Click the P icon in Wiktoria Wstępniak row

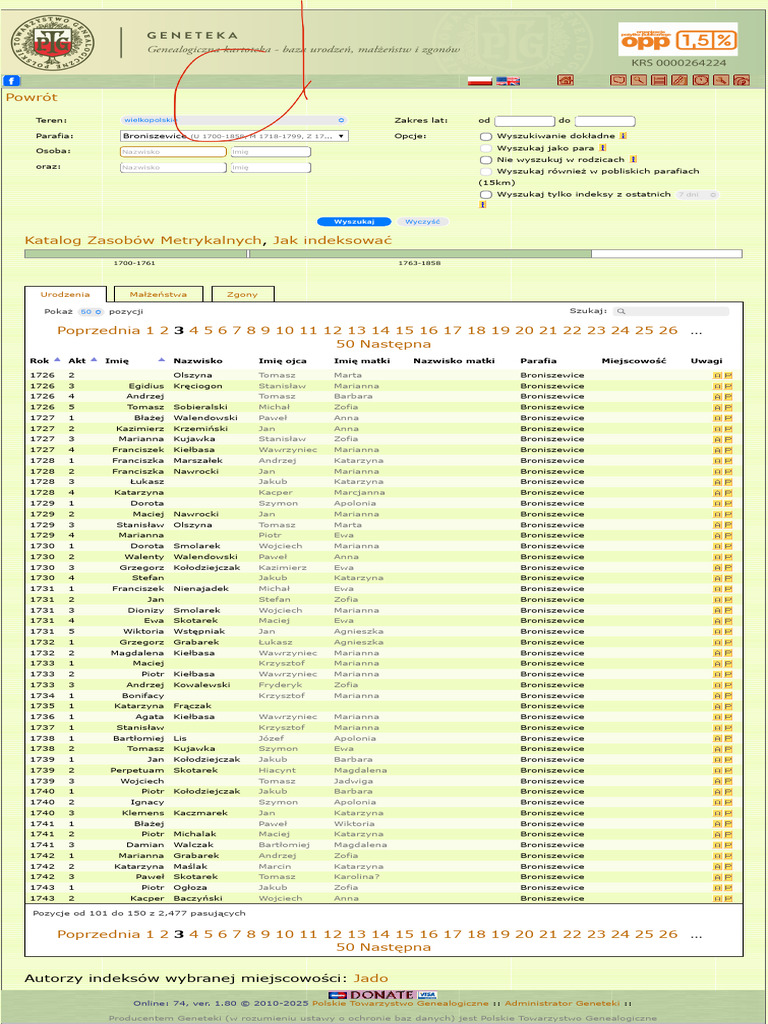coord(728,632)
